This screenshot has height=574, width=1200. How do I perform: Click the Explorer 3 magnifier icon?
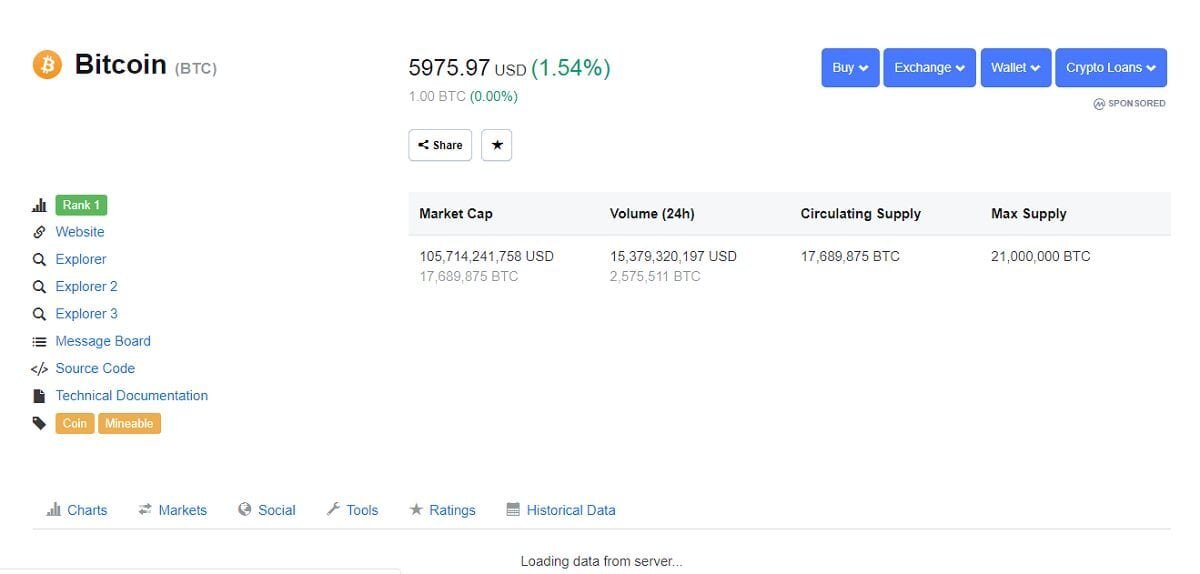click(39, 314)
